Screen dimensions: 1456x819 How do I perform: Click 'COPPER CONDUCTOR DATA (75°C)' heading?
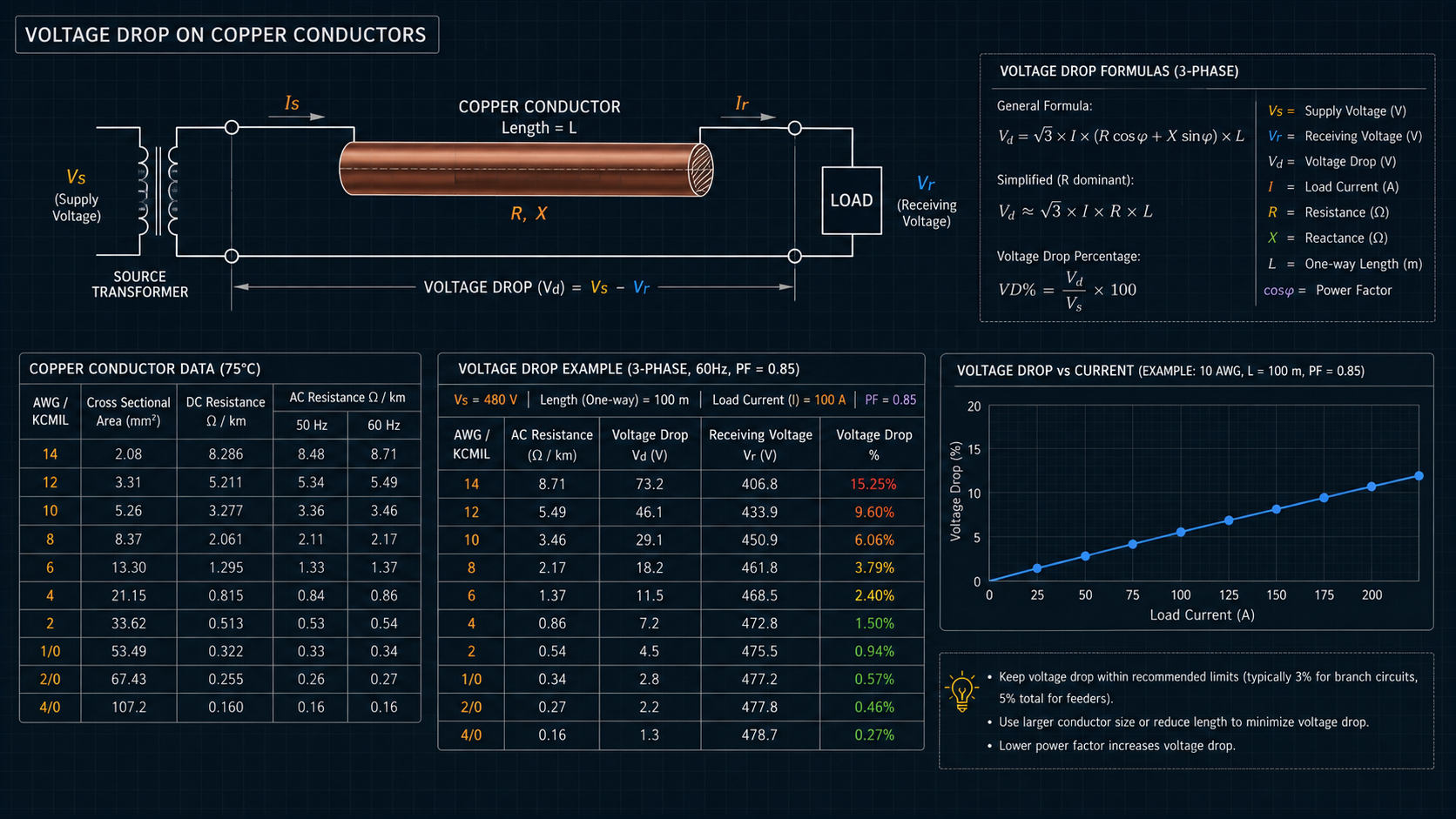click(x=145, y=369)
